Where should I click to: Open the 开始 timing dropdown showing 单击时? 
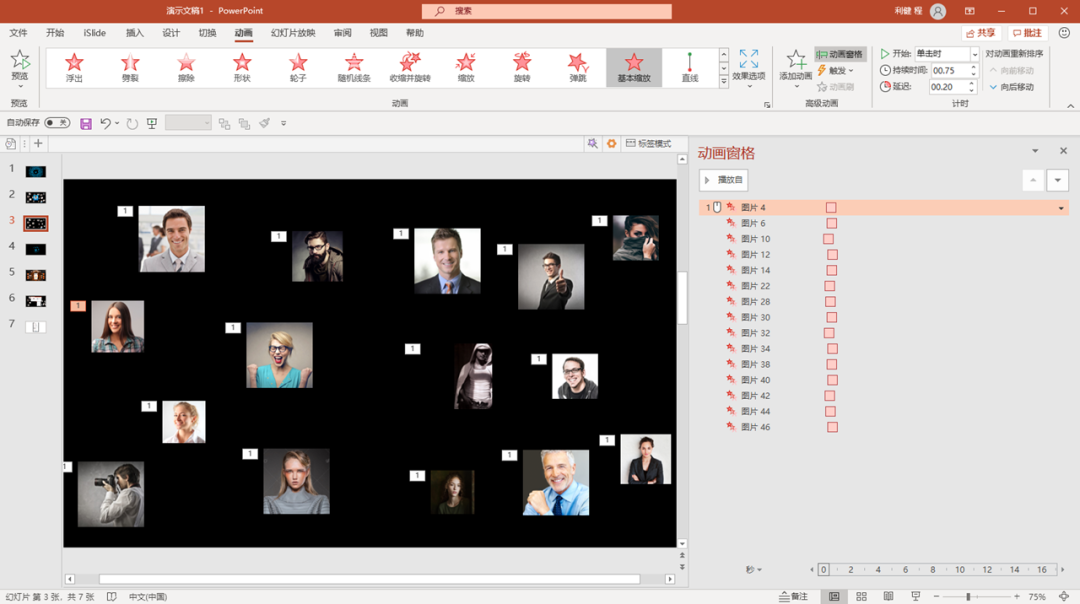pos(974,54)
